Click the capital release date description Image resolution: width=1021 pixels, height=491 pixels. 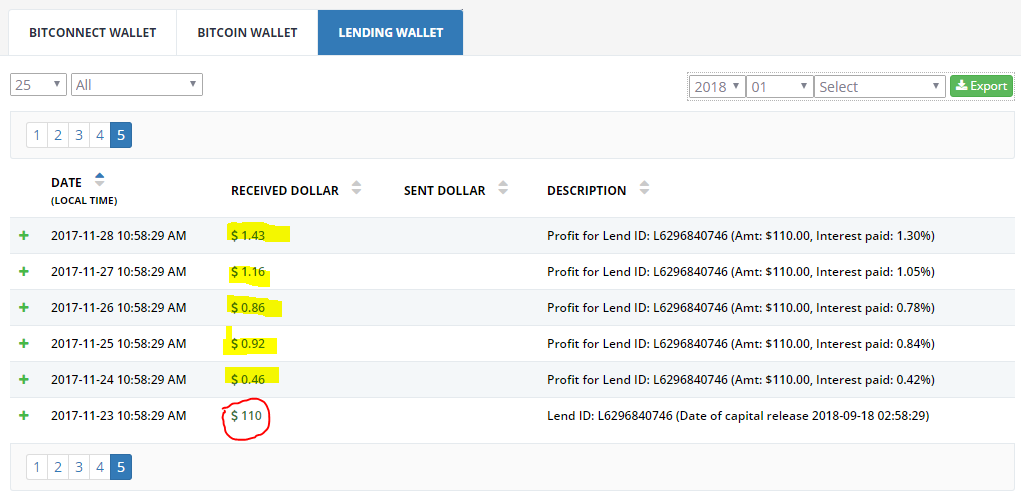(738, 415)
